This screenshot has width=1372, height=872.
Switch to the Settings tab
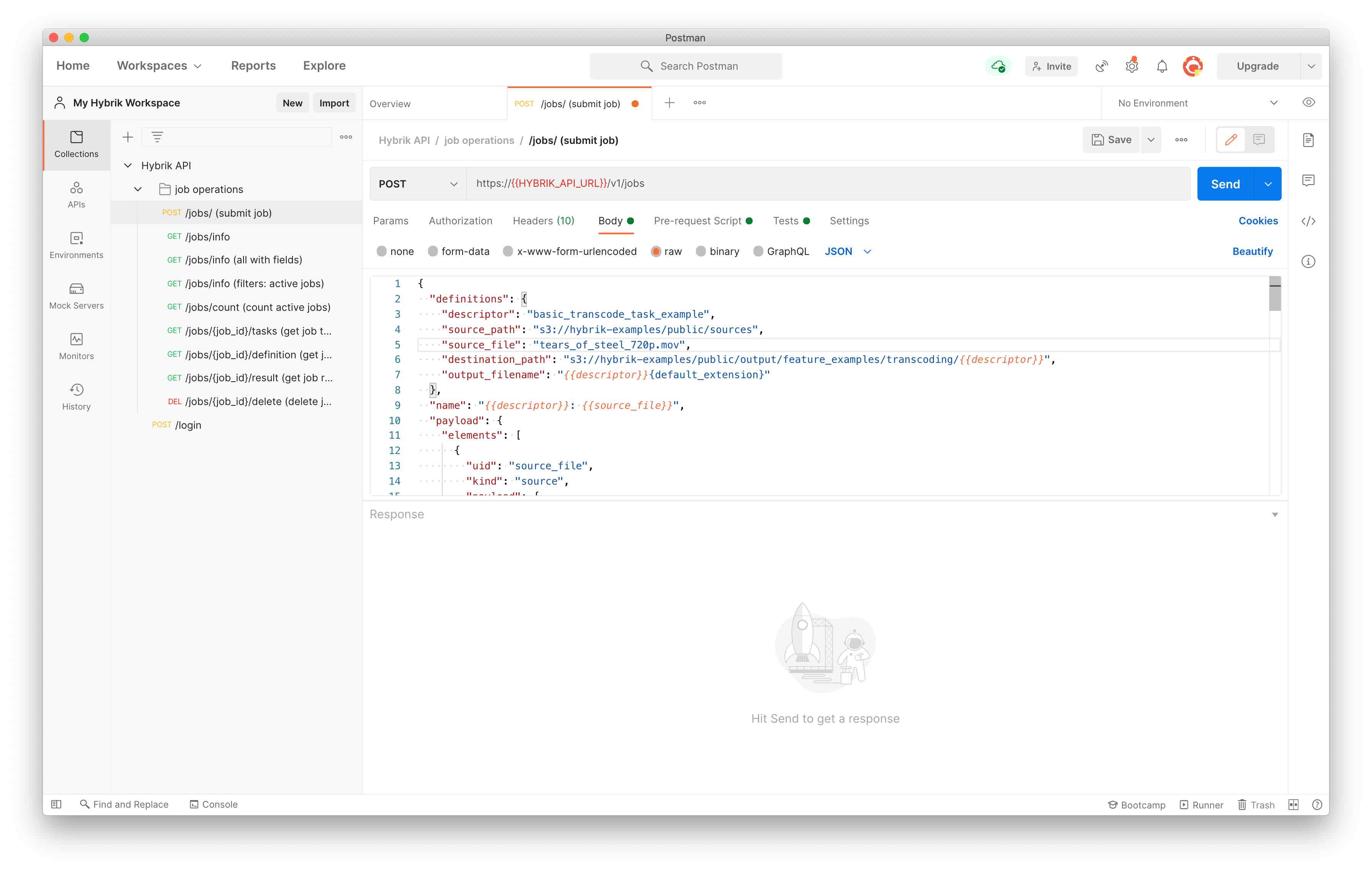pos(849,220)
